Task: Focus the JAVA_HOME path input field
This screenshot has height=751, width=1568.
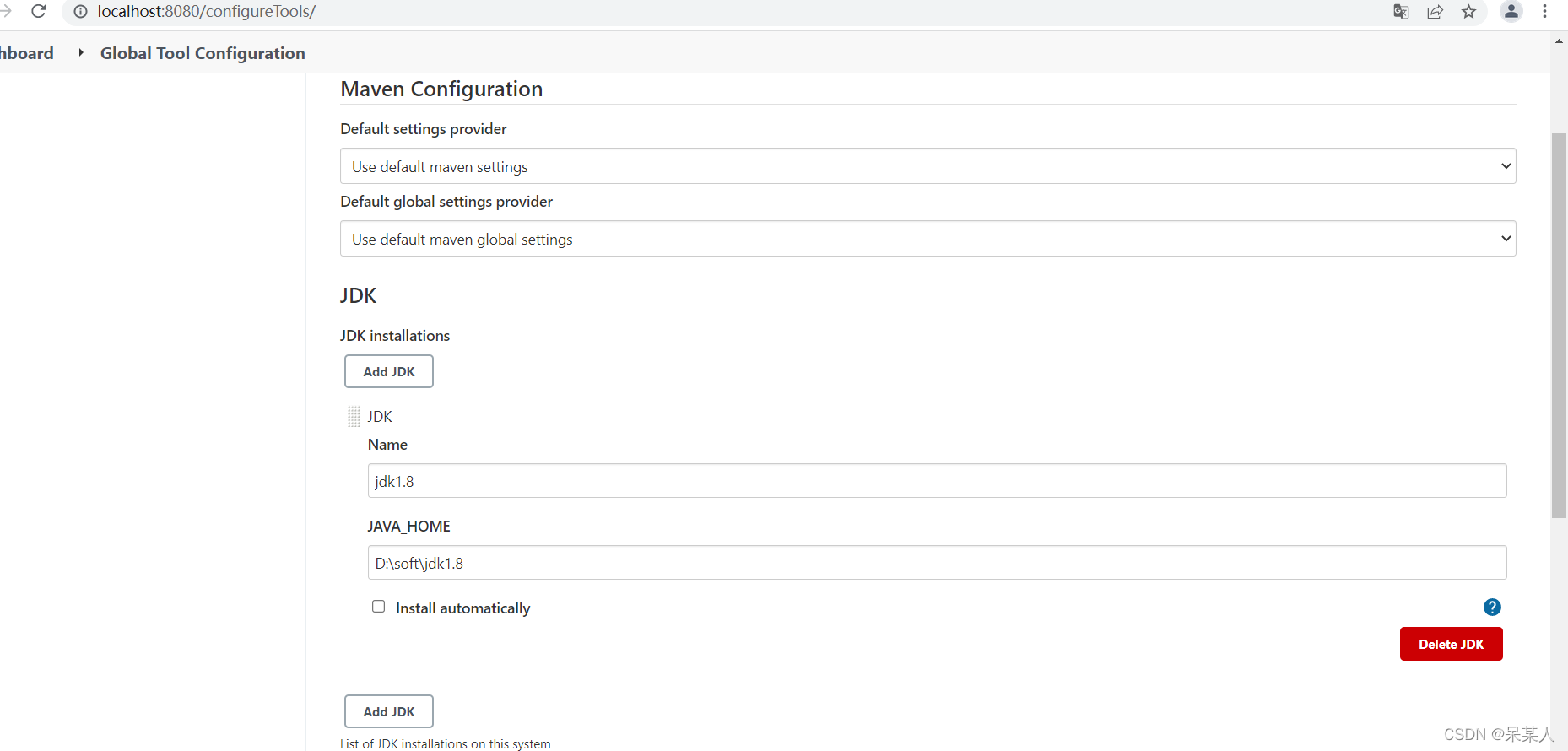Action: tap(937, 563)
